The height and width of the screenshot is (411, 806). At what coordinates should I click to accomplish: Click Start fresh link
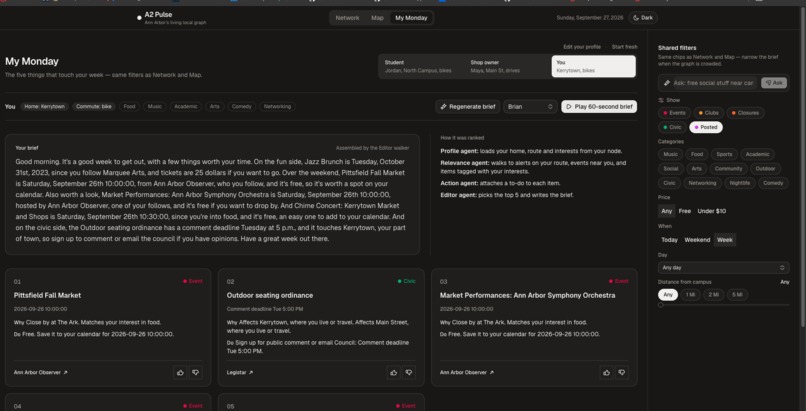tap(625, 47)
